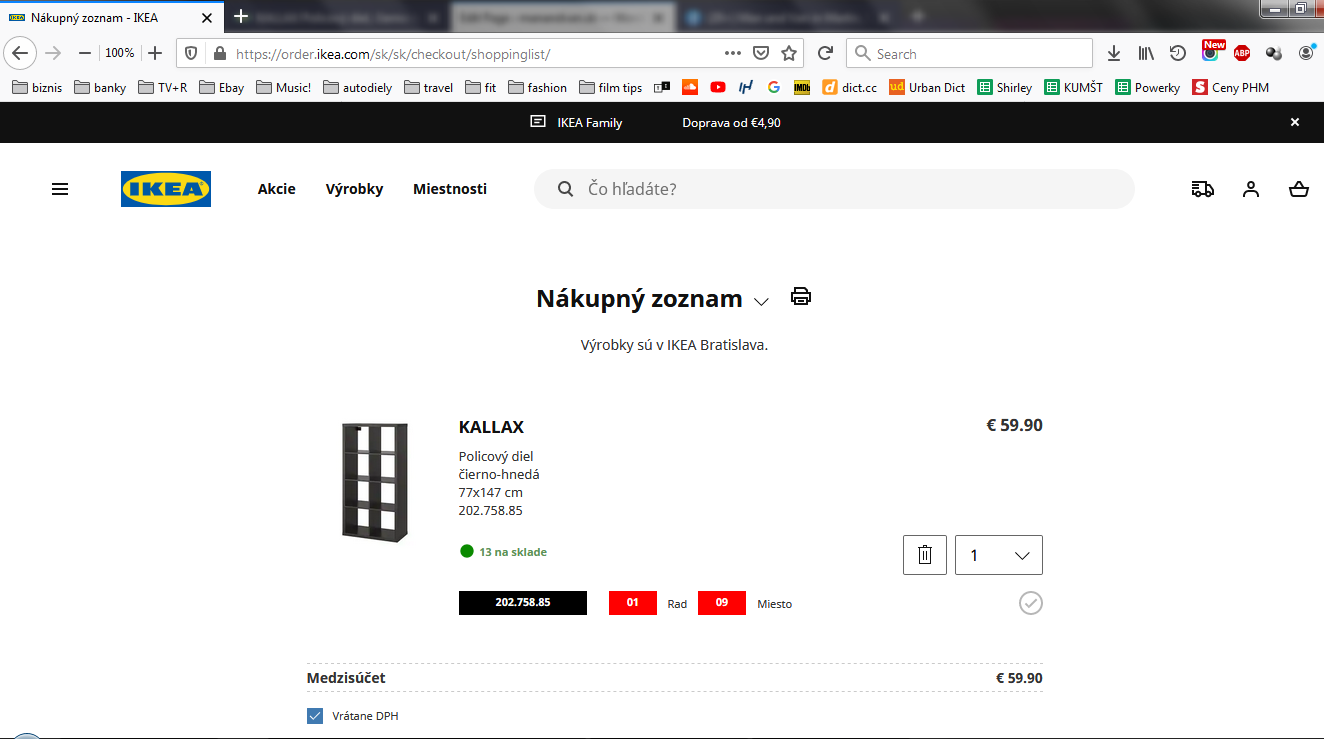Open the Urban Dict bookmark

(x=928, y=88)
